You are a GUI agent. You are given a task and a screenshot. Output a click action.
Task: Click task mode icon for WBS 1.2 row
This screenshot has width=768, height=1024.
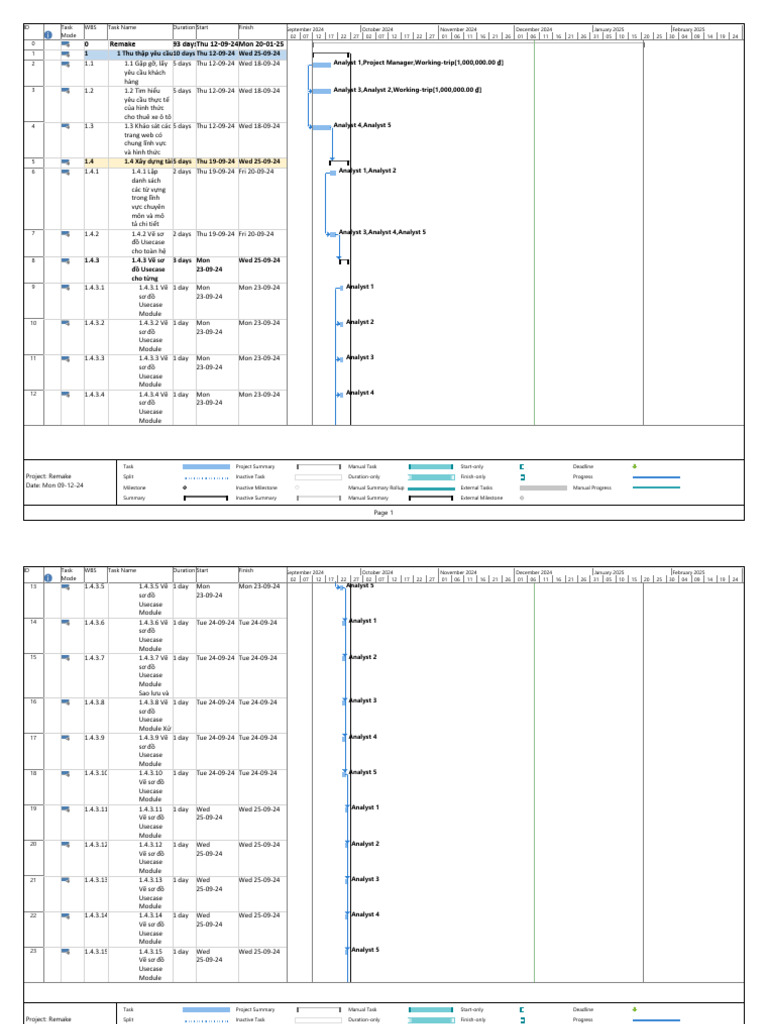[x=66, y=91]
